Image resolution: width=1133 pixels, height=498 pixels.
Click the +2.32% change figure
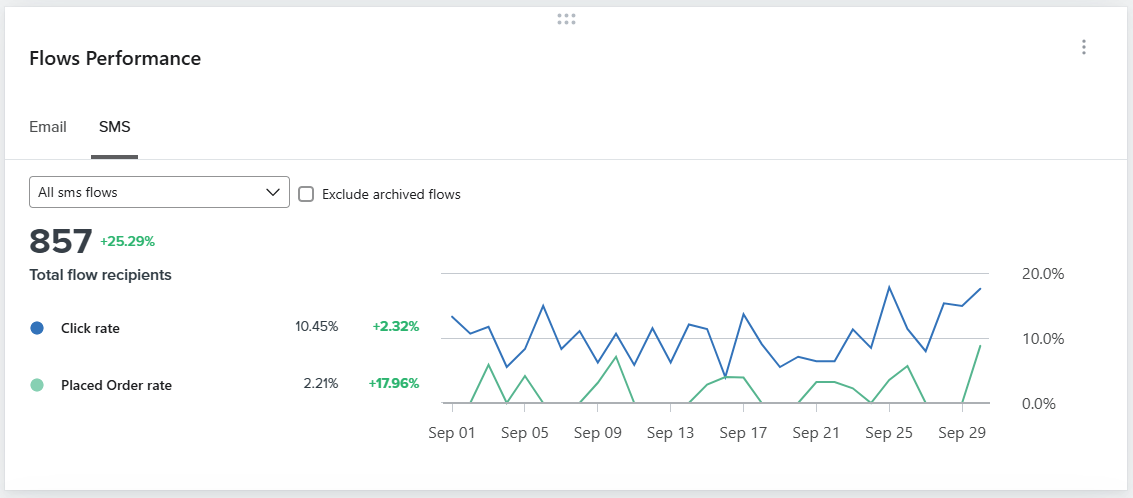(x=396, y=326)
